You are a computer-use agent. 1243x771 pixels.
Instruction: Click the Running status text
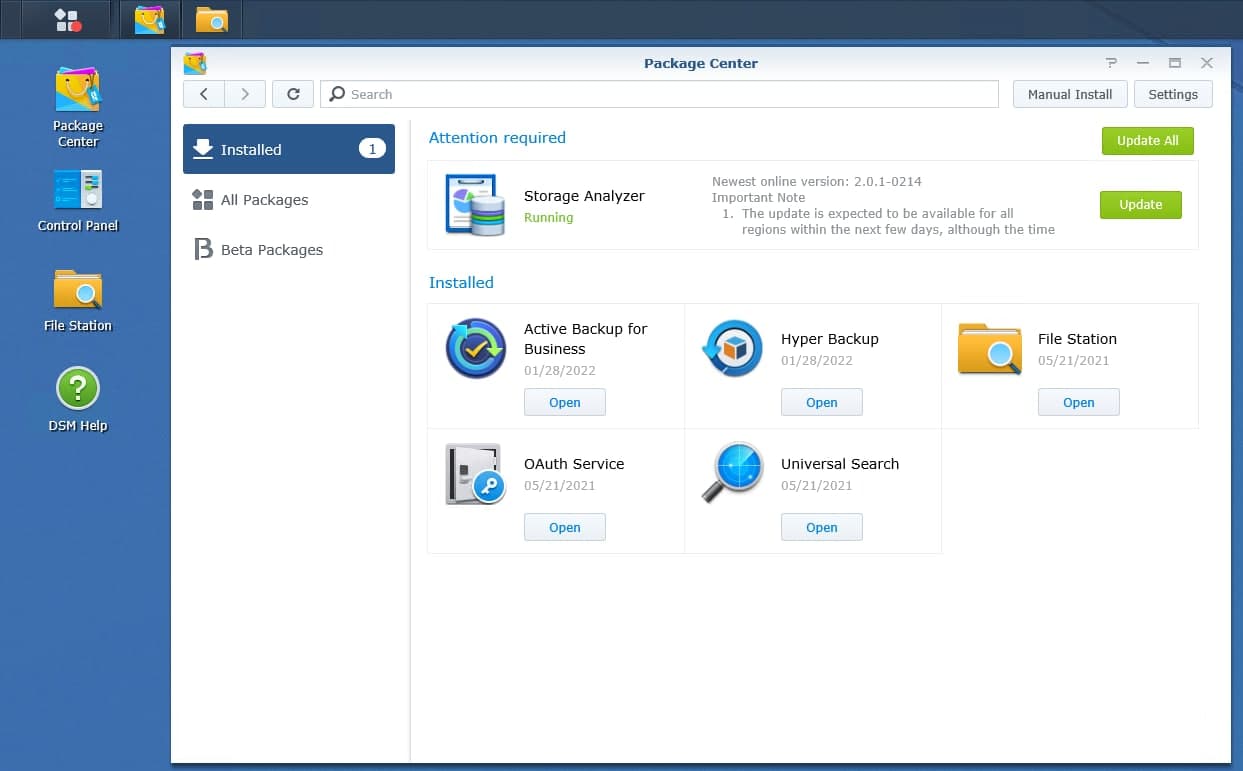[x=549, y=217]
